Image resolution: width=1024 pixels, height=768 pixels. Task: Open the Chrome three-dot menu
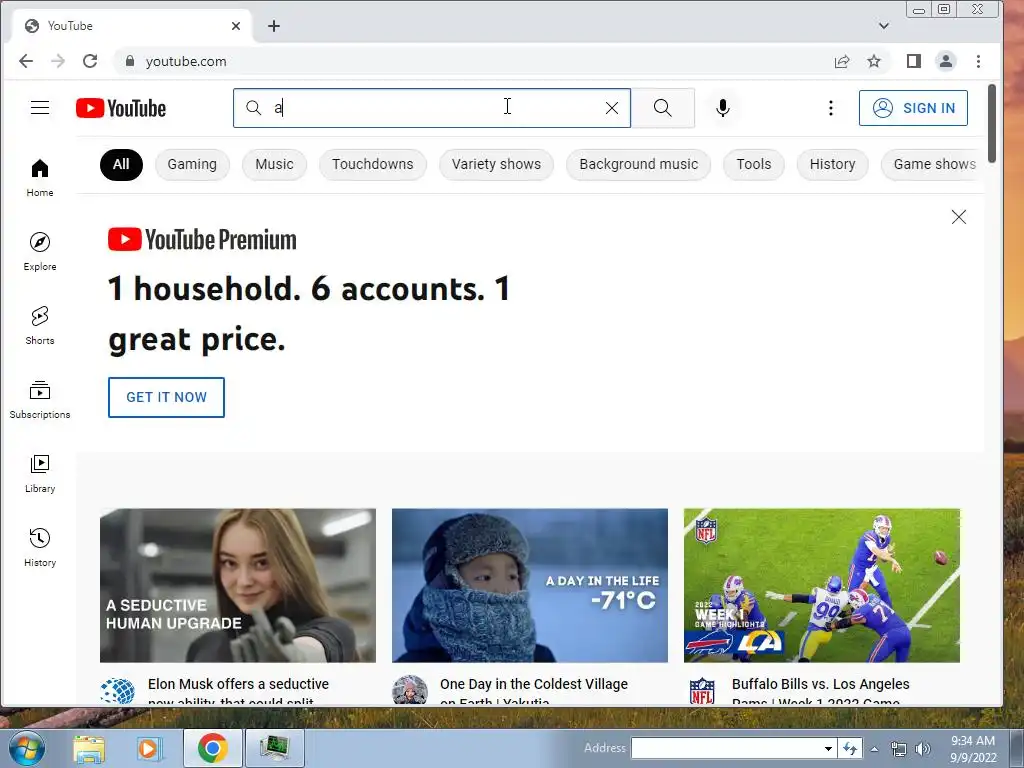978,61
